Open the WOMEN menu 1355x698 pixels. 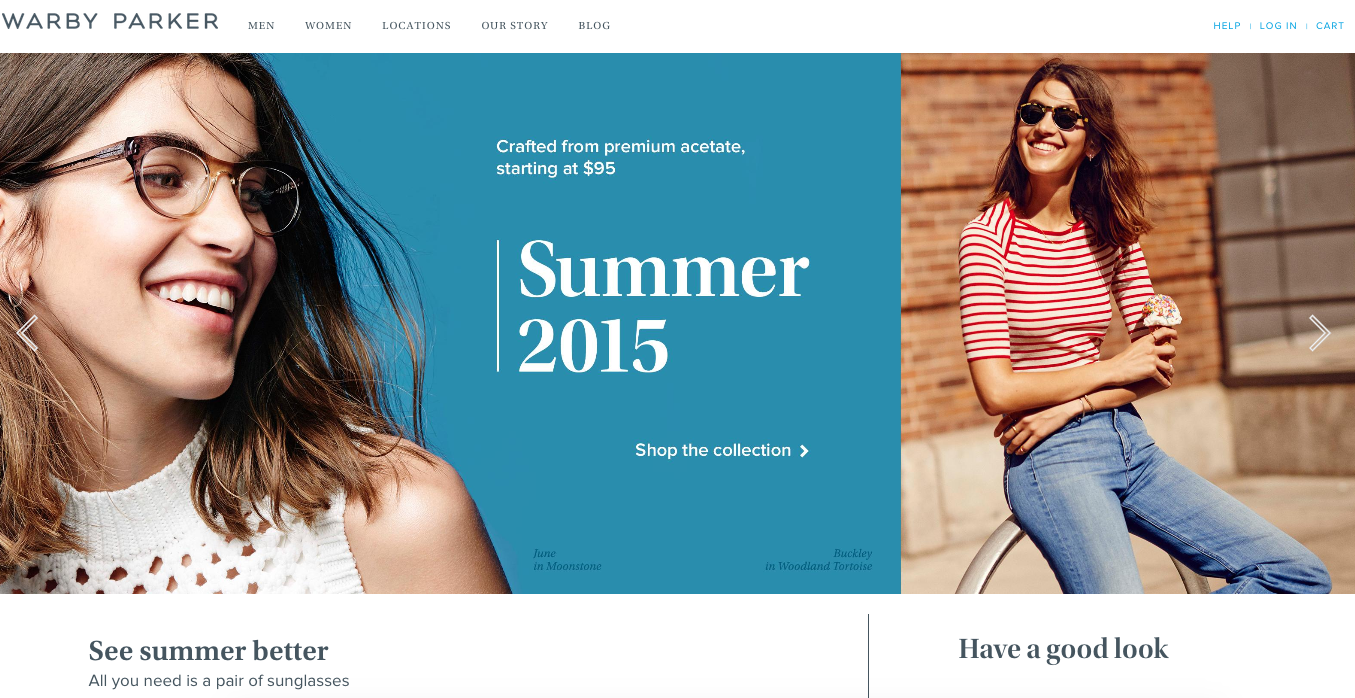328,26
